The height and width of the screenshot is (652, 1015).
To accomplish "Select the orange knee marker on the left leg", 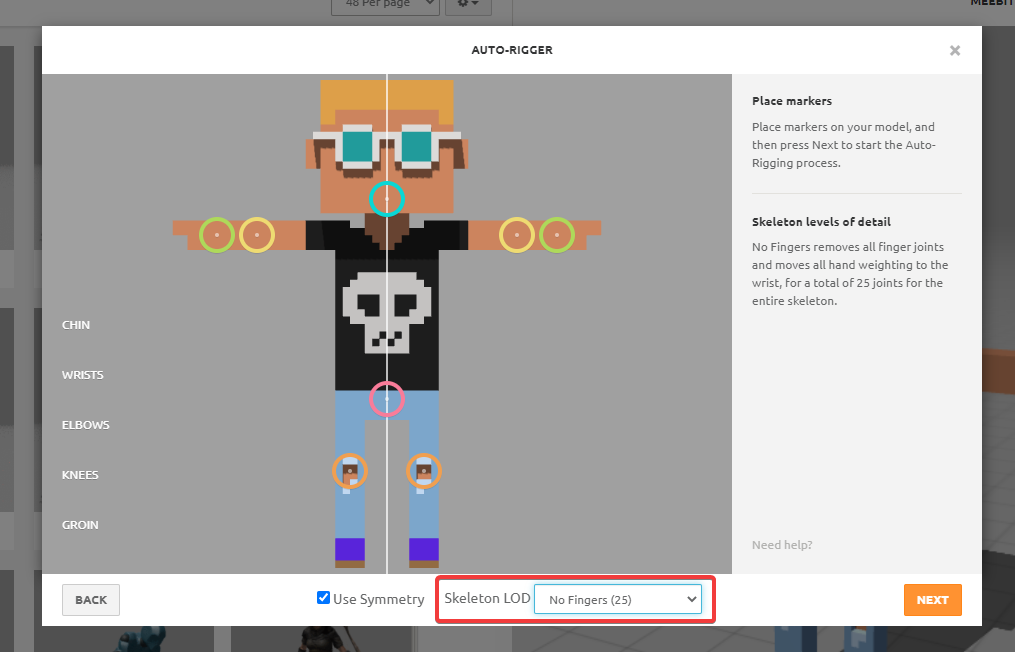I will pos(349,470).
